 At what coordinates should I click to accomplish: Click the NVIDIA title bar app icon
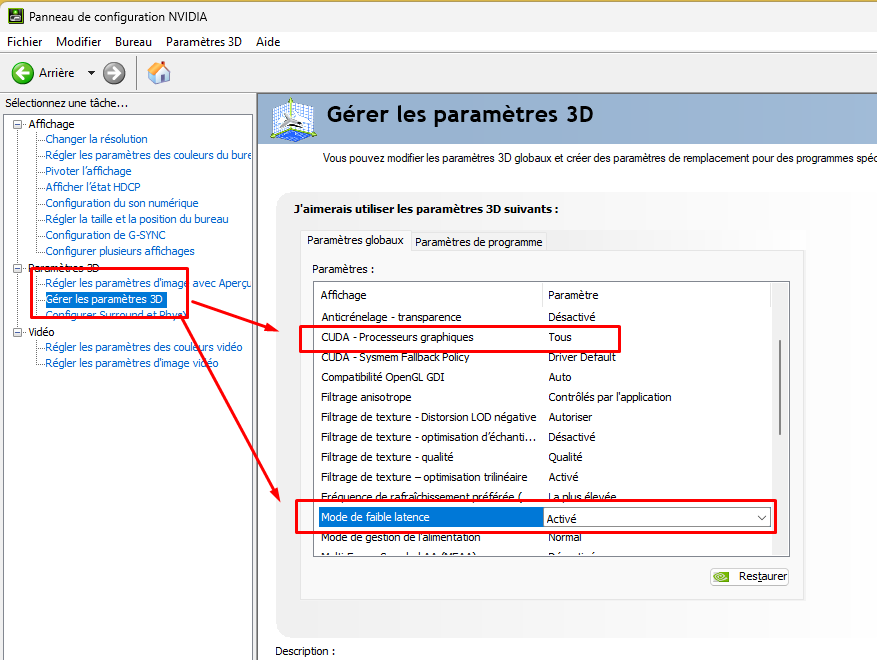[16, 16]
